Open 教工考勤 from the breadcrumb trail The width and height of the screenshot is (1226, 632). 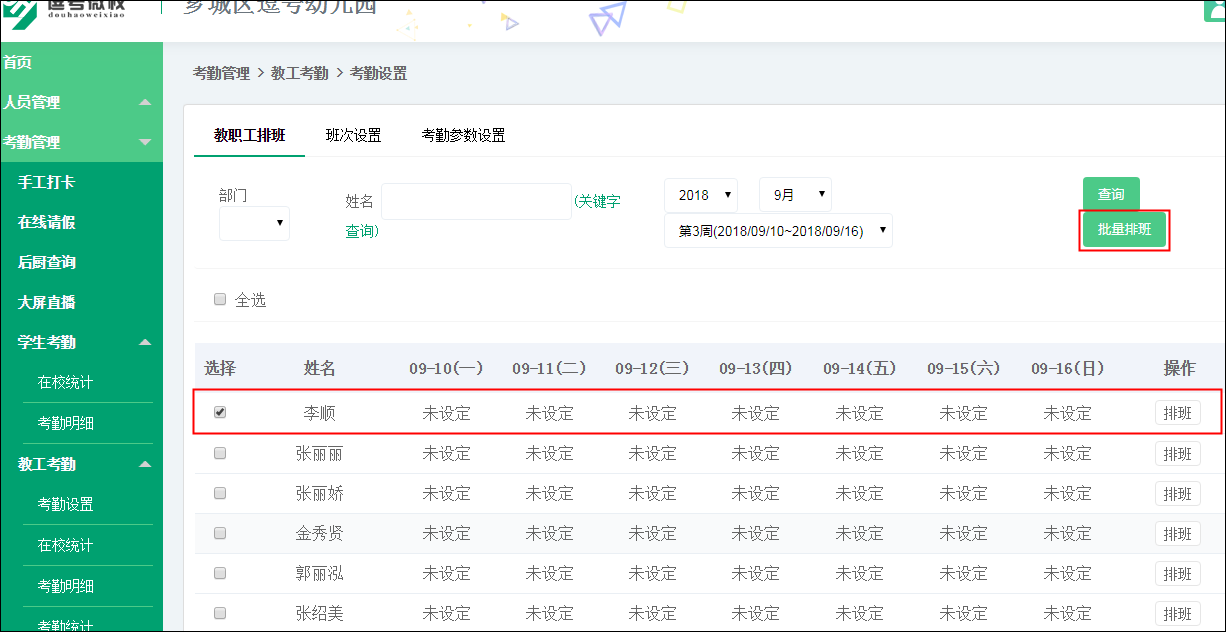tap(299, 73)
